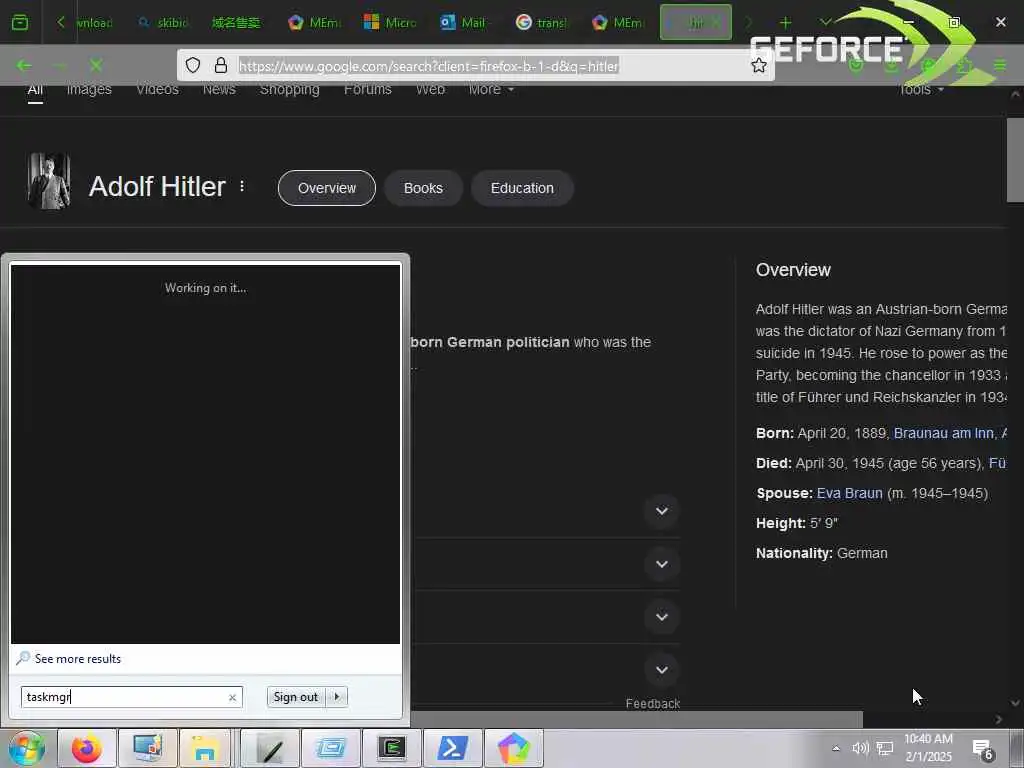Stop page loading with the X button
This screenshot has height=768, width=1024.
point(96,65)
